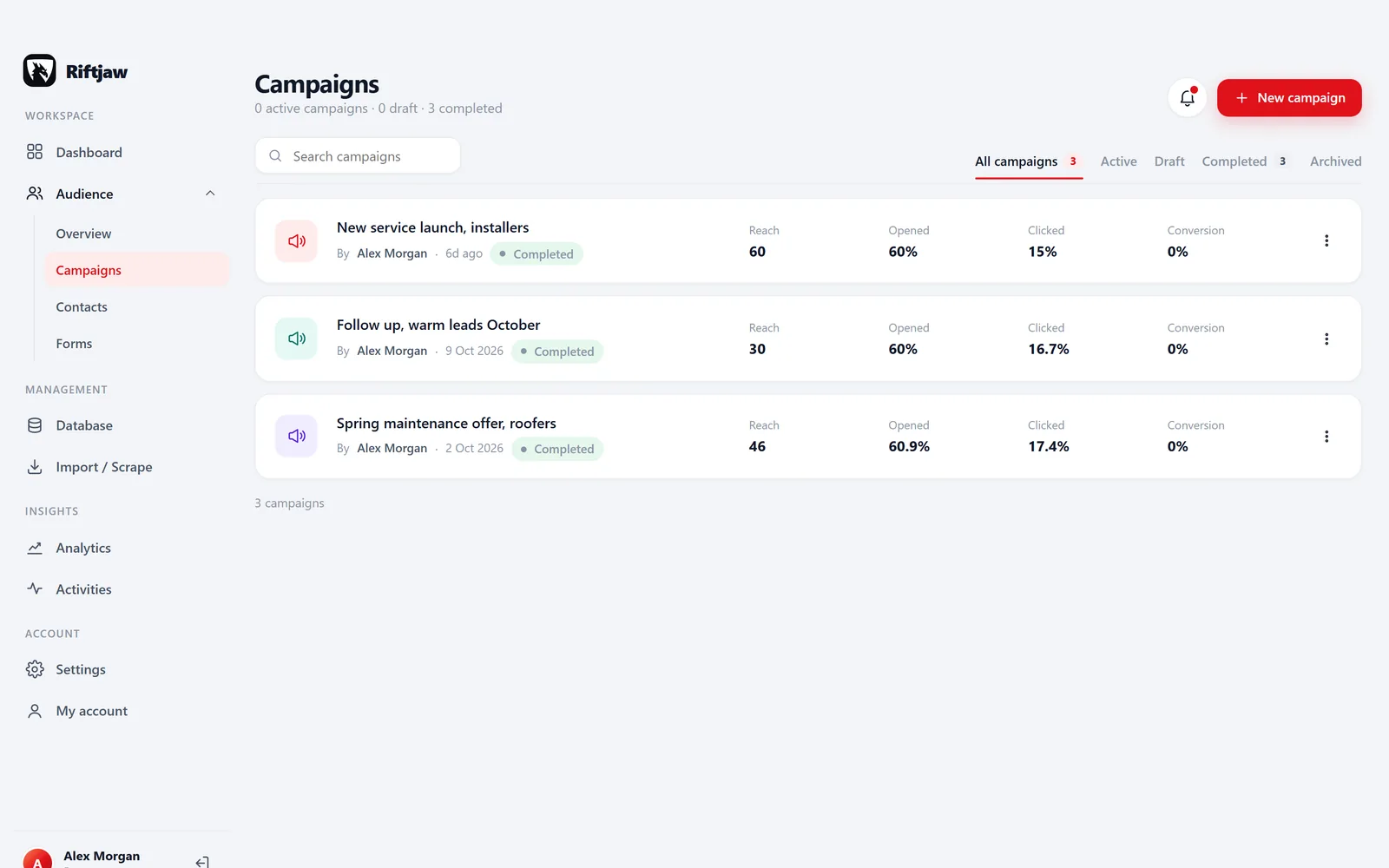The width and height of the screenshot is (1389, 868).
Task: Go to Audience Overview
Action: 83,233
